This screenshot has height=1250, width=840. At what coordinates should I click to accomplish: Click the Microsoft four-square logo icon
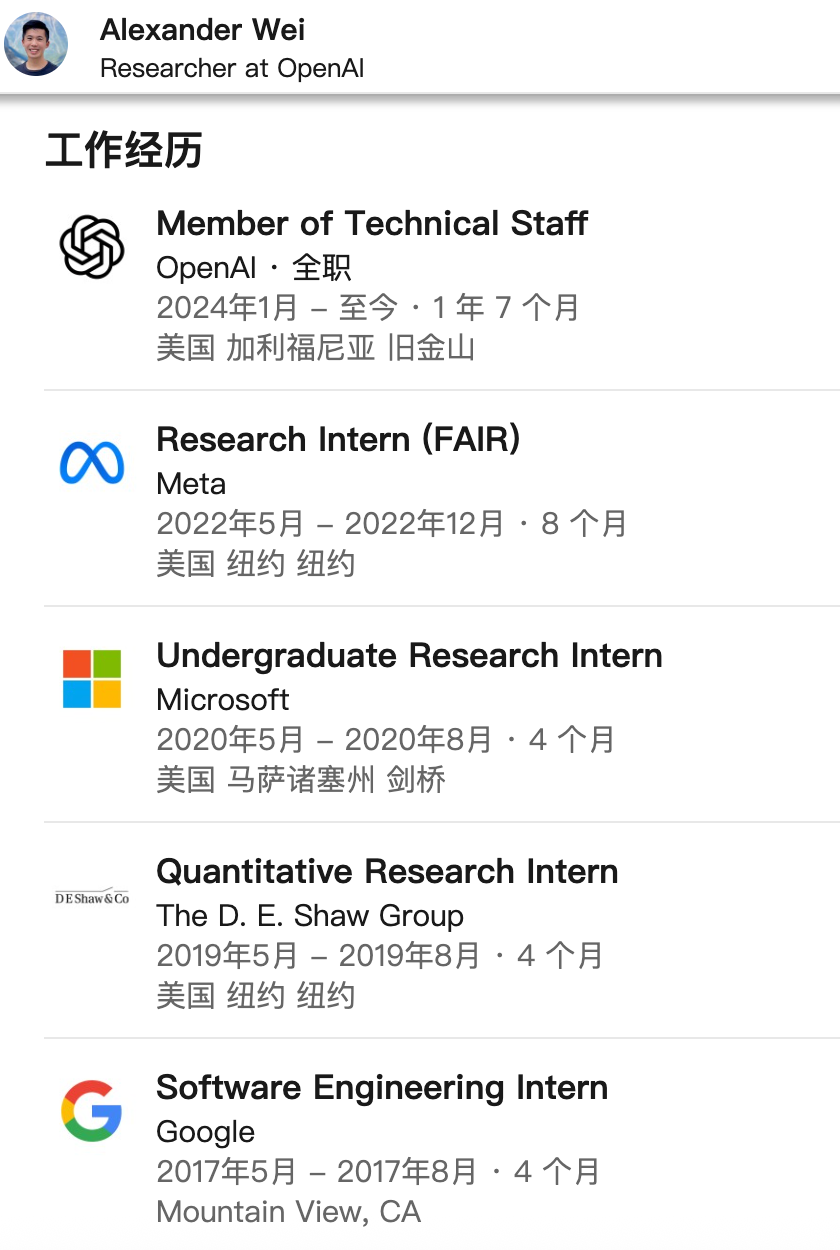pos(92,679)
